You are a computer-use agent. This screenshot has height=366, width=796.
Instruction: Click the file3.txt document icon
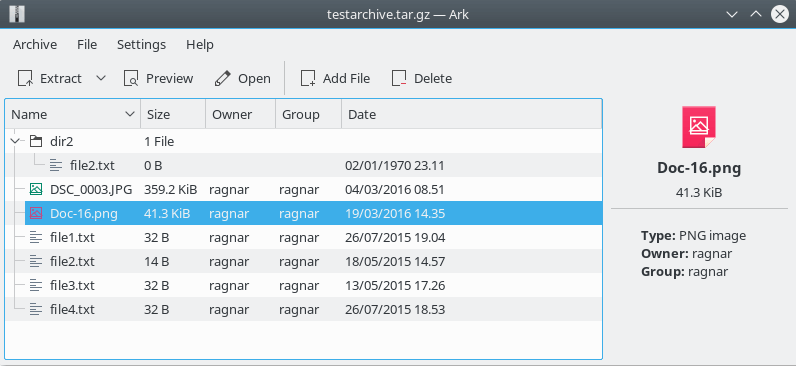pos(36,285)
